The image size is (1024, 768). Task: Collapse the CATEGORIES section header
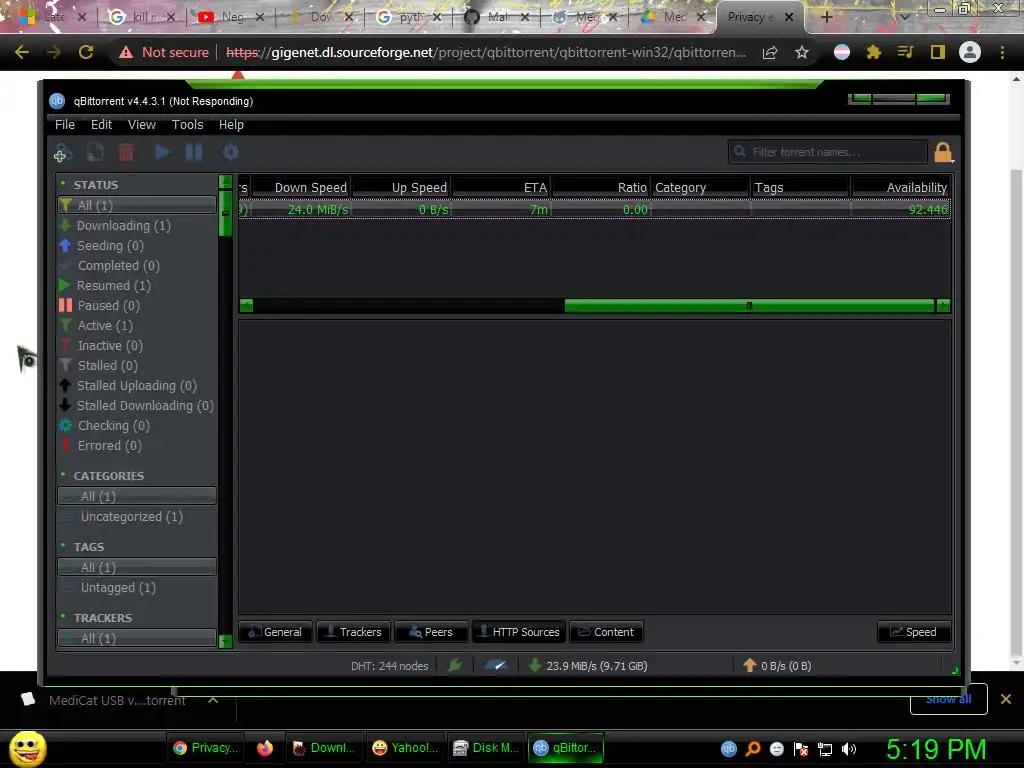tap(108, 476)
